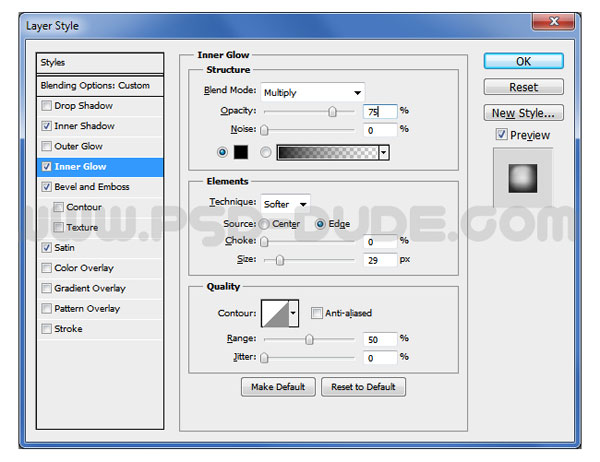Click the Noise slider handle
This screenshot has height=462, width=600.
264,130
